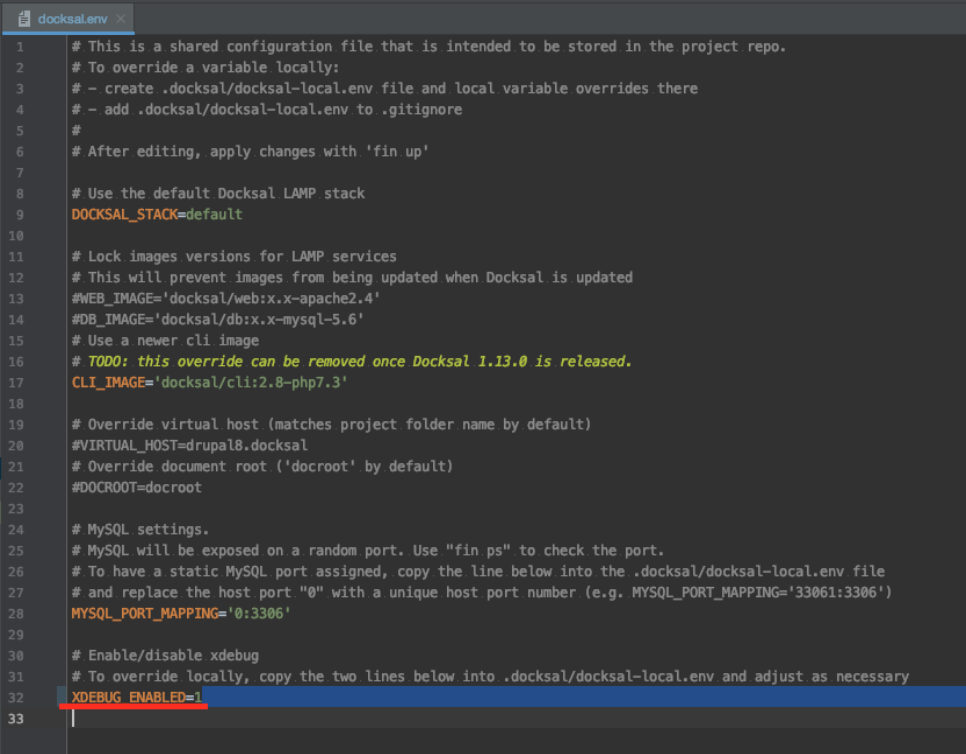
Task: Click on #DOCROOT=docroot line
Action: click(137, 488)
